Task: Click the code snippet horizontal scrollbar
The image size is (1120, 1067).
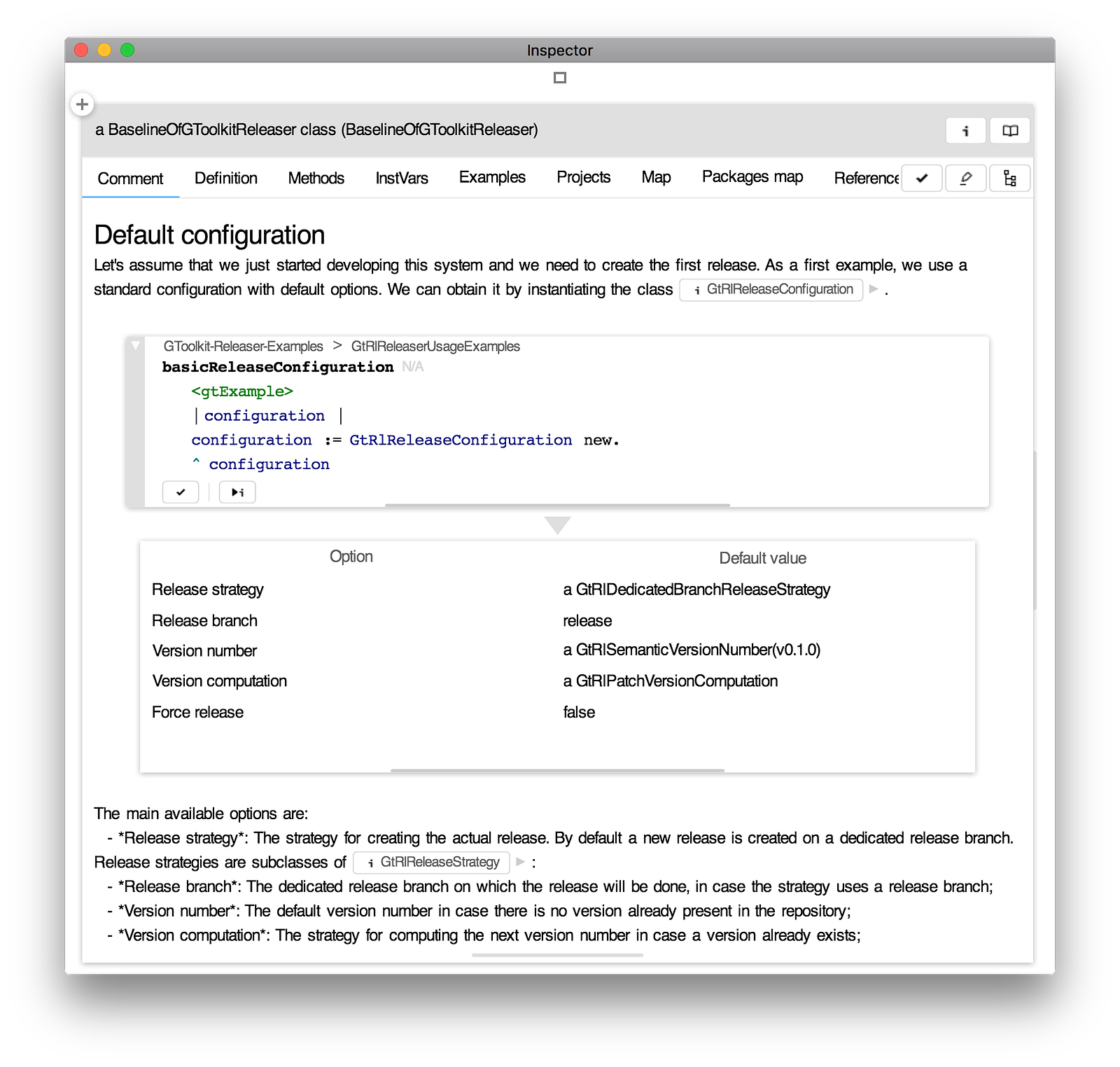Action: (557, 505)
